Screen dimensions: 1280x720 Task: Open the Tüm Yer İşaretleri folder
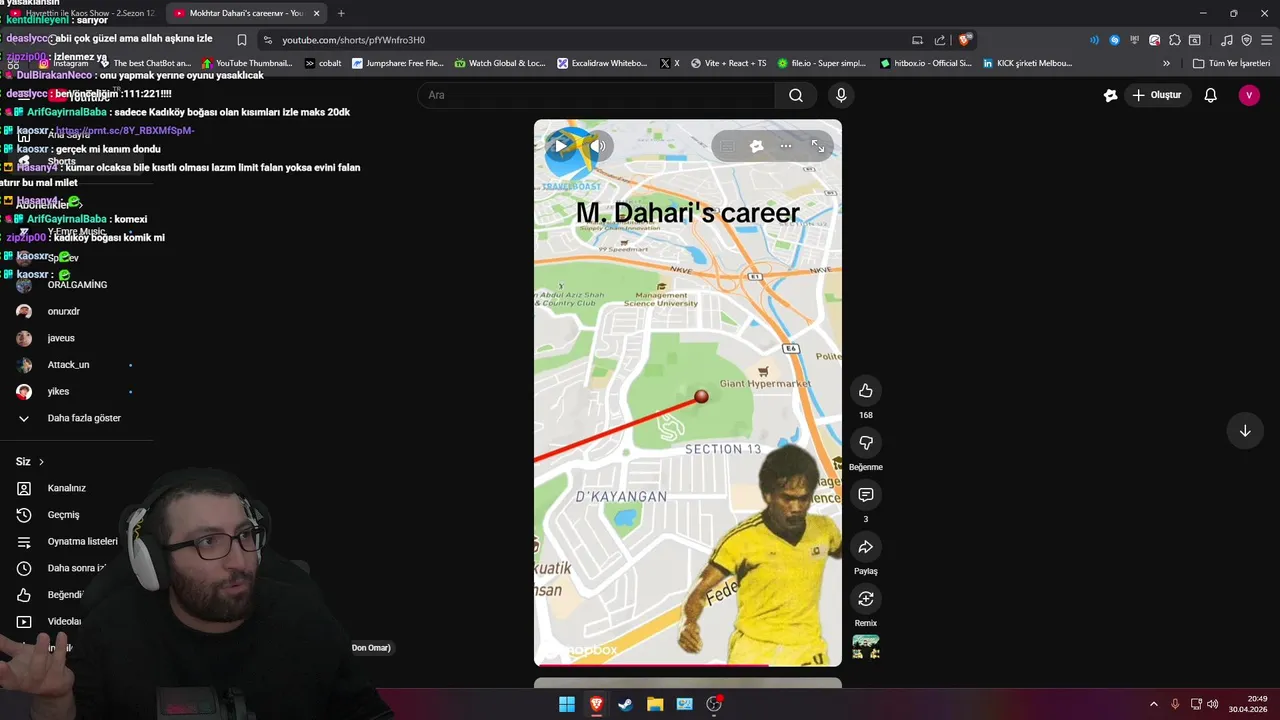[1232, 63]
